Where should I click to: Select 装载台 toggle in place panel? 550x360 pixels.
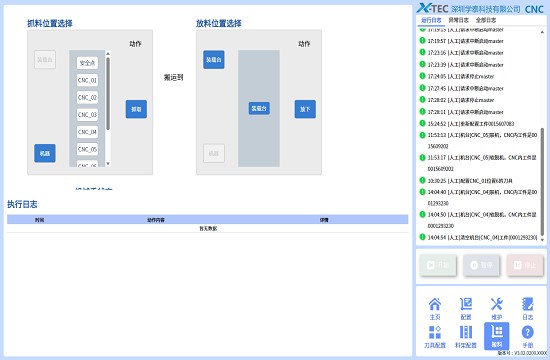214,60
